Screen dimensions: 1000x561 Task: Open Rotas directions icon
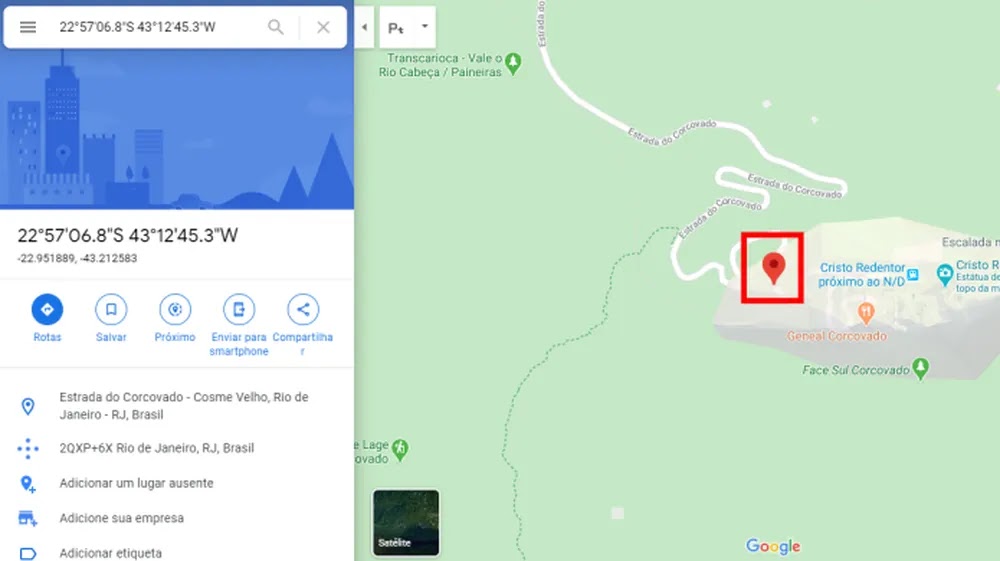[47, 310]
